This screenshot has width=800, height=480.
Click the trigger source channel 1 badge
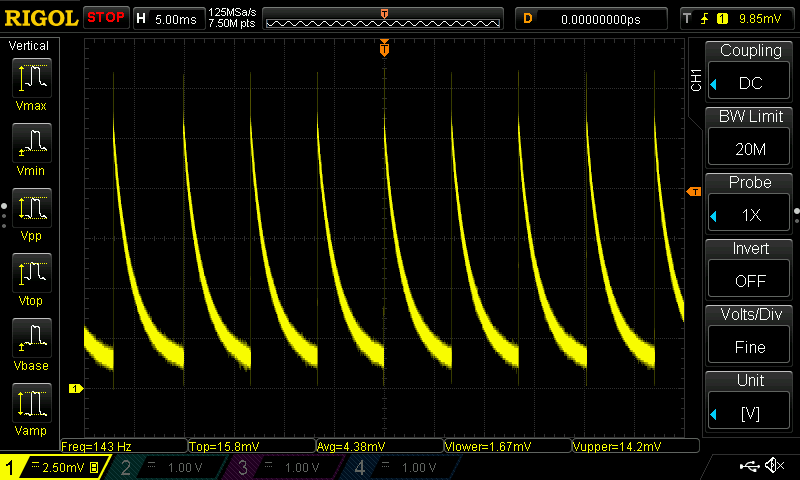pos(722,19)
